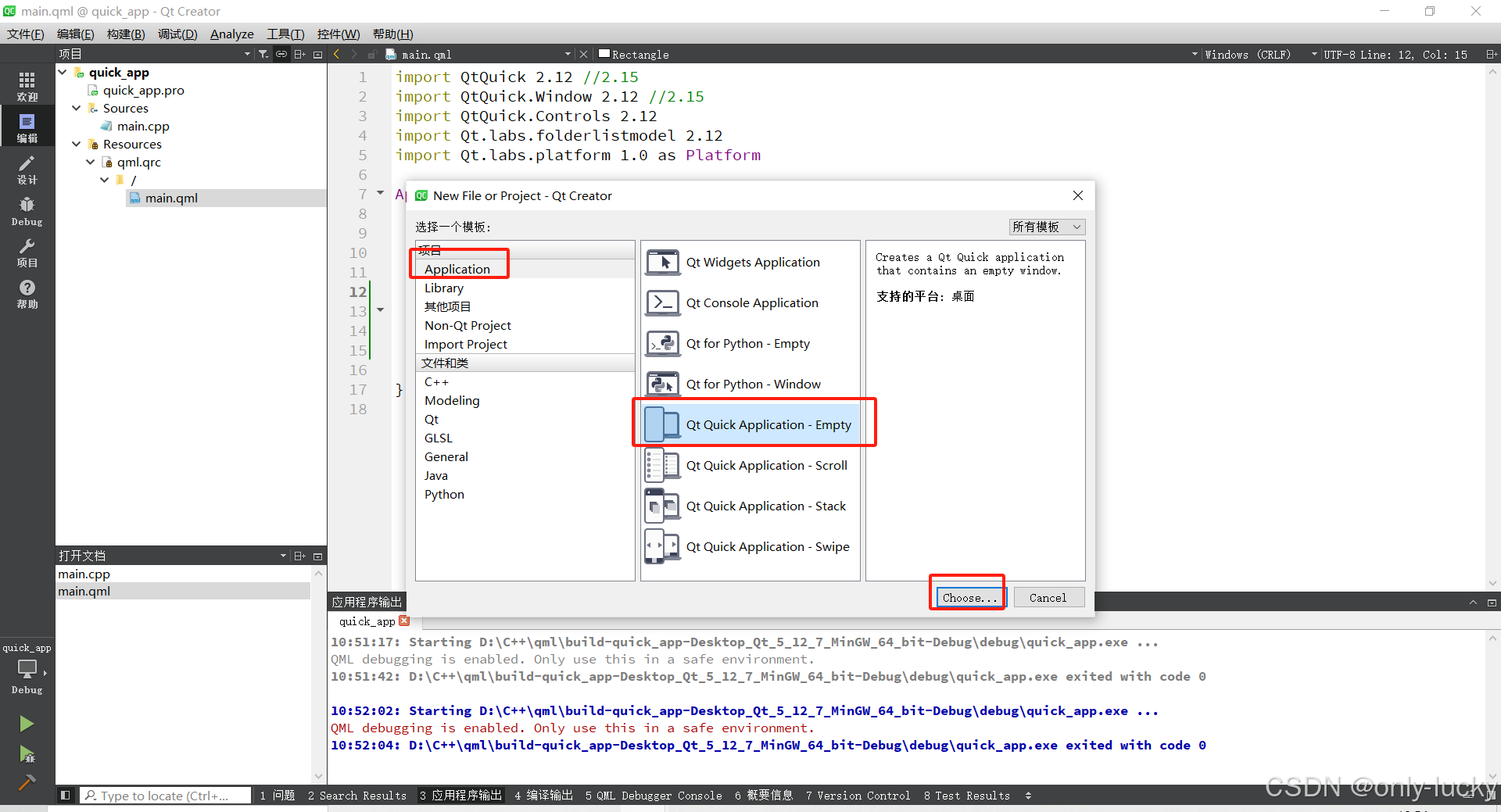Fold the code block at line 13
Viewport: 1501px width, 812px height.
point(380,310)
